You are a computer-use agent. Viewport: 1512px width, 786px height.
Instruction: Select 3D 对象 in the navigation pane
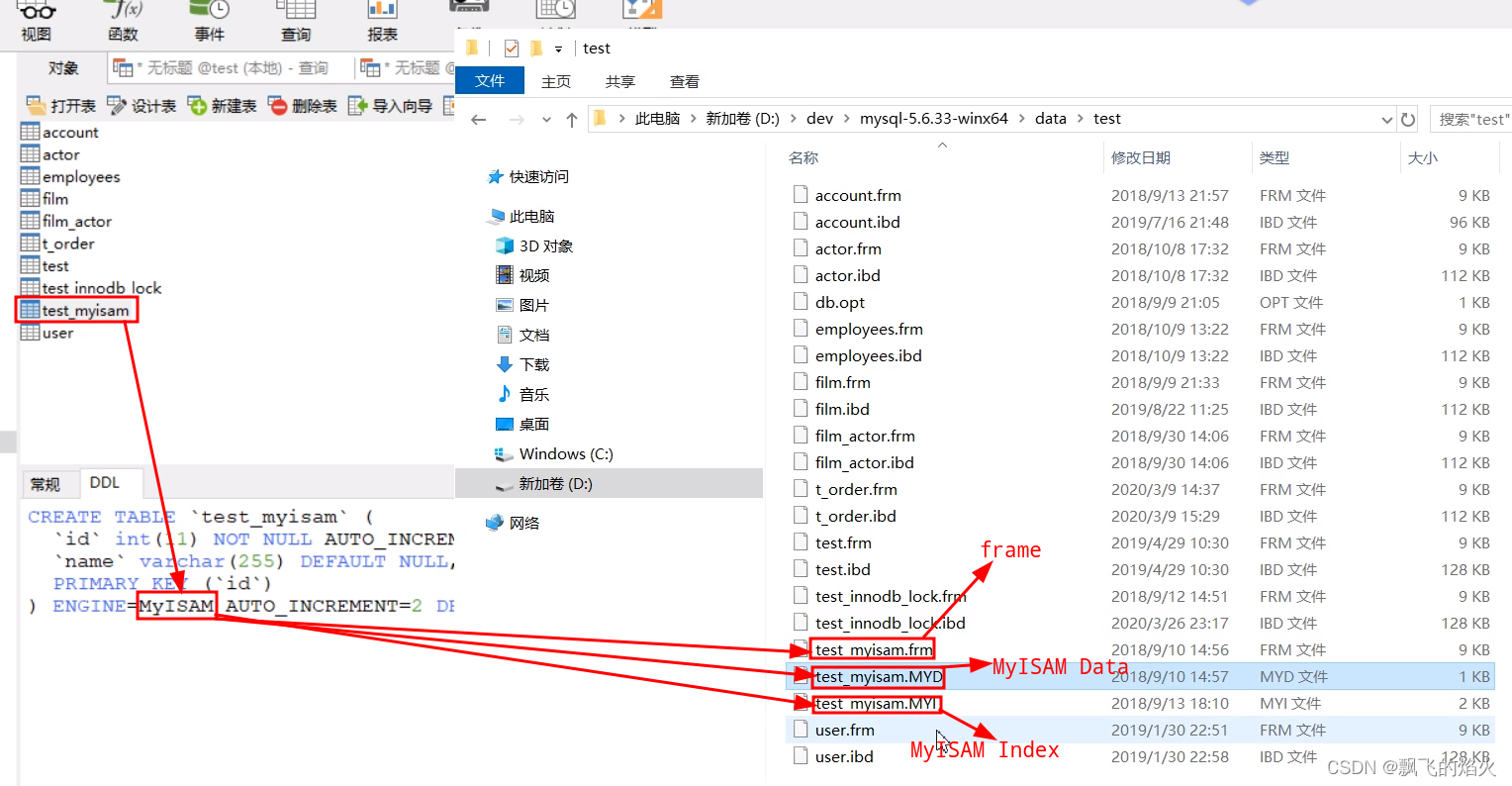534,246
